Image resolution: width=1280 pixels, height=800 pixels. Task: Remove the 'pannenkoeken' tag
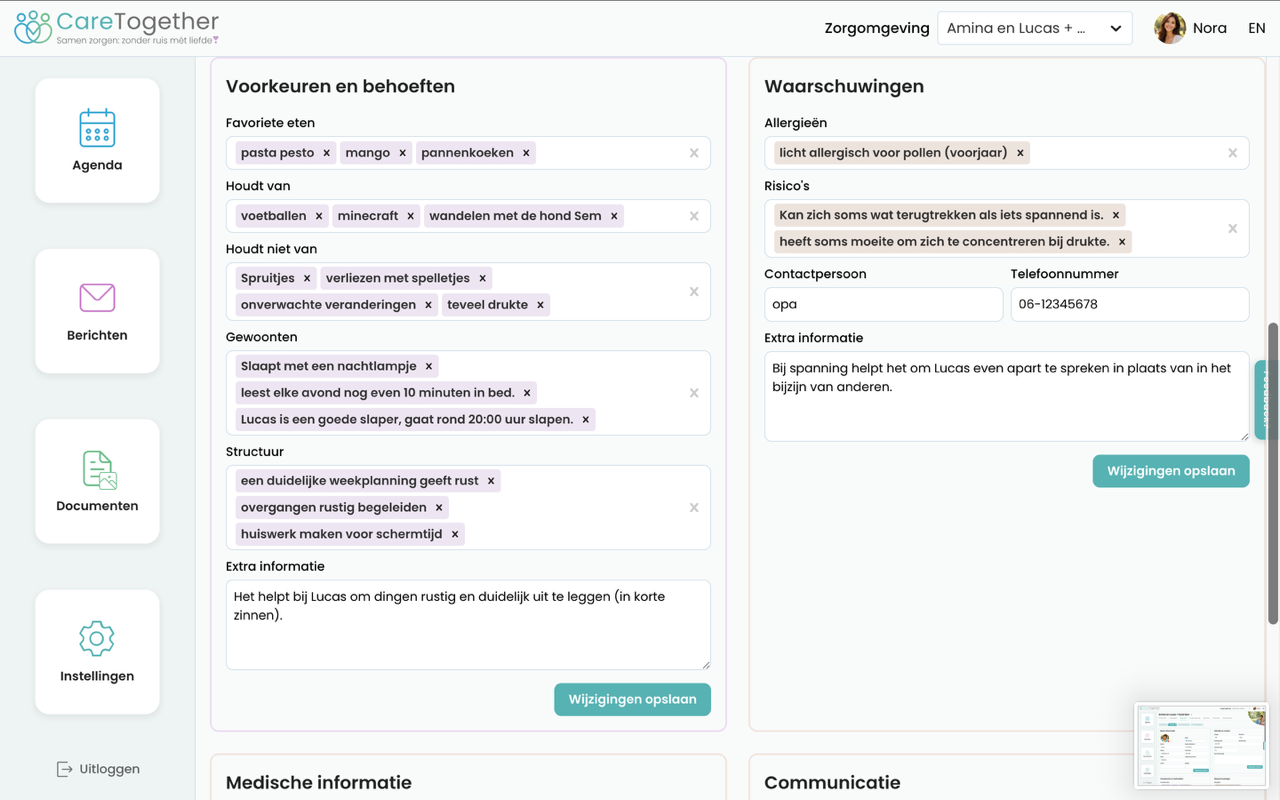(x=526, y=153)
